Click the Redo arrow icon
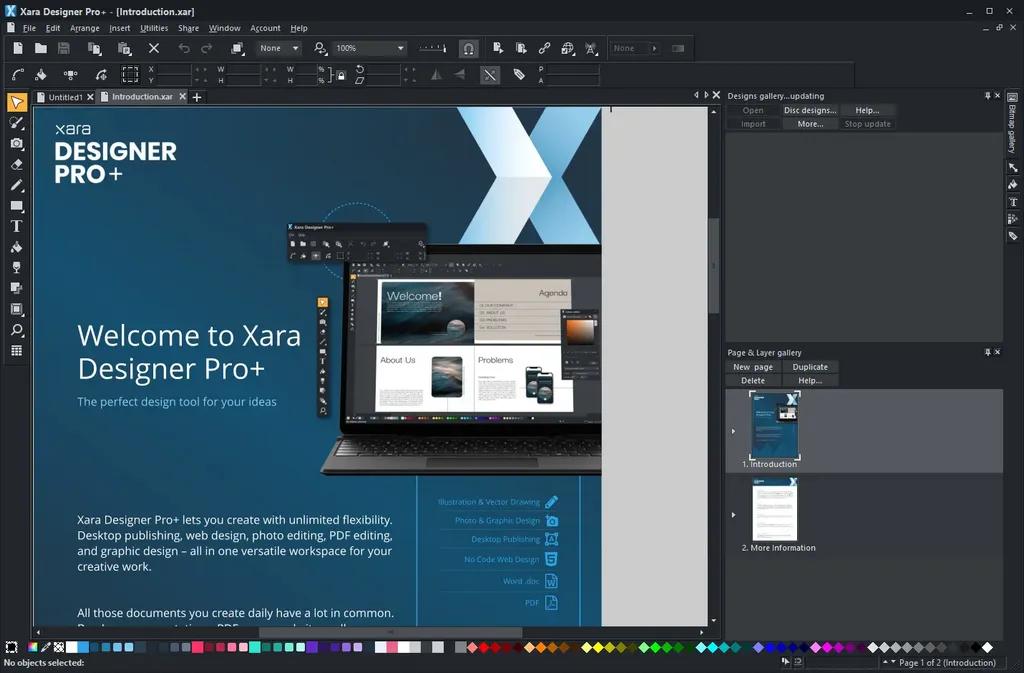This screenshot has width=1024, height=673. pyautogui.click(x=207, y=48)
